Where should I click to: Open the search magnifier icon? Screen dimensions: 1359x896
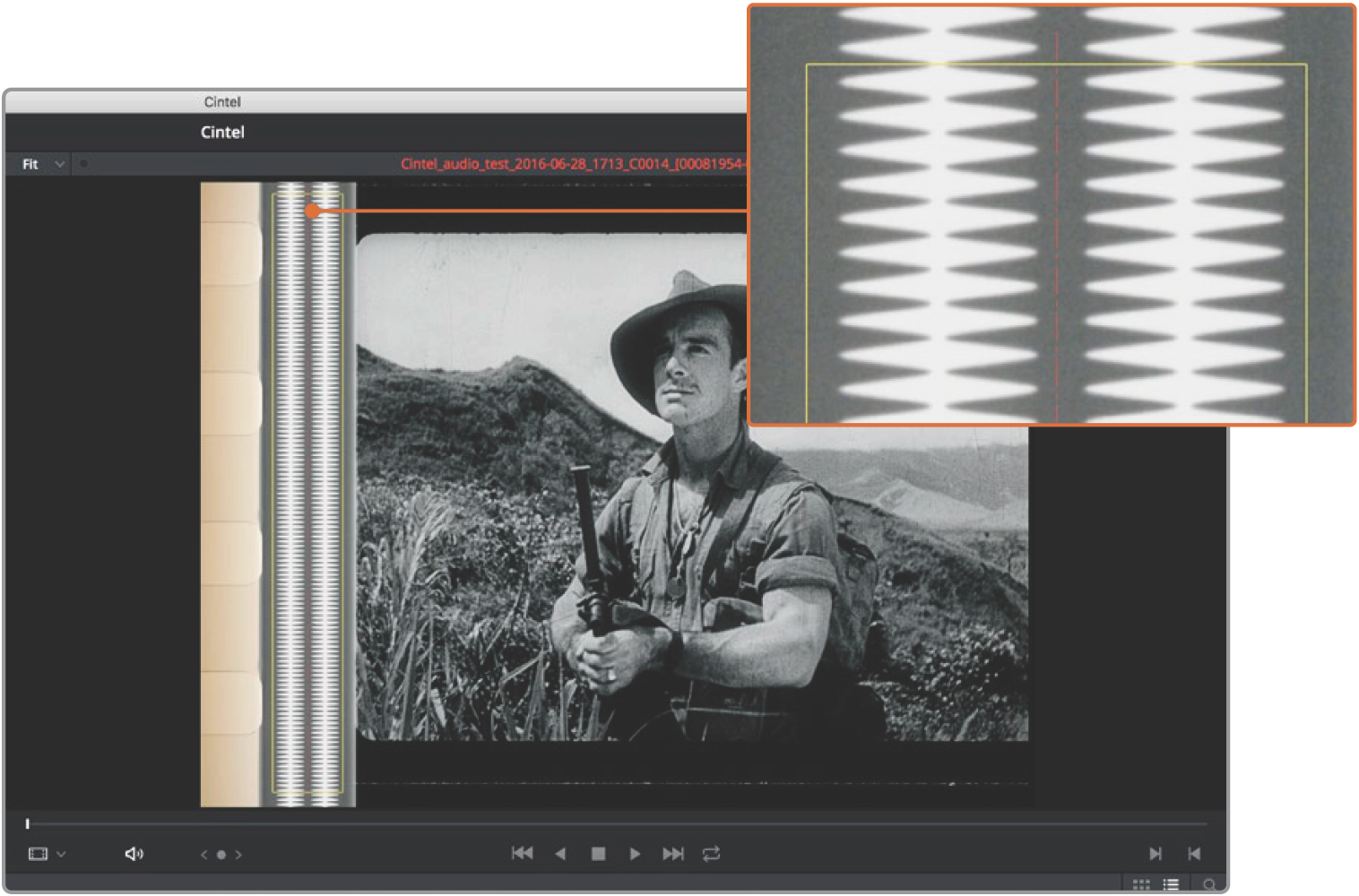pyautogui.click(x=1209, y=884)
